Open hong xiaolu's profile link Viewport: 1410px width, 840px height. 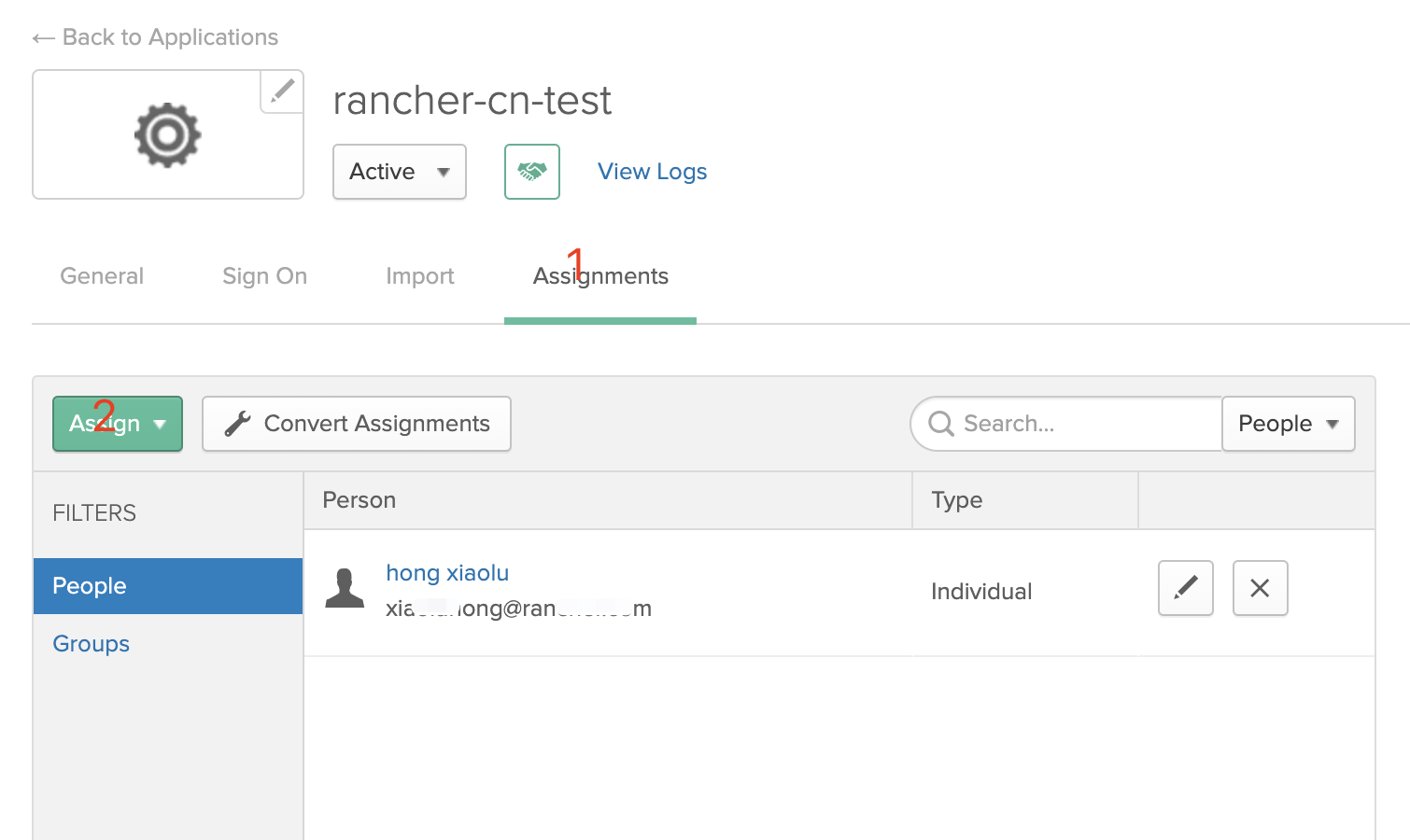[x=447, y=573]
